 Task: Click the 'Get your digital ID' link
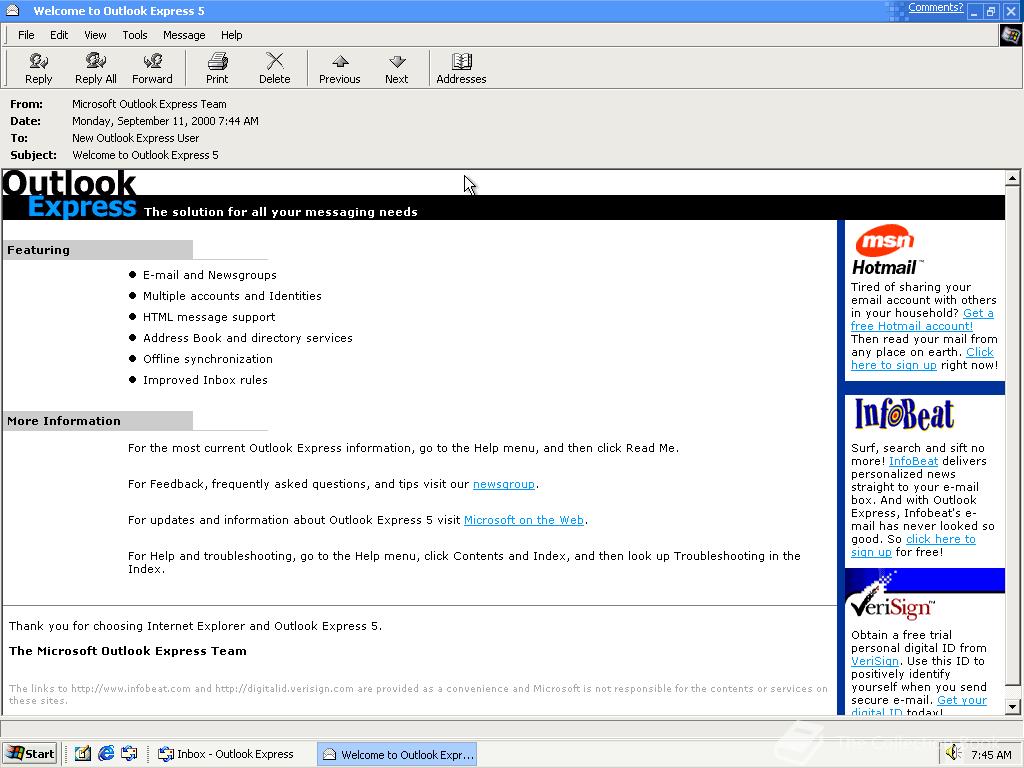(962, 700)
